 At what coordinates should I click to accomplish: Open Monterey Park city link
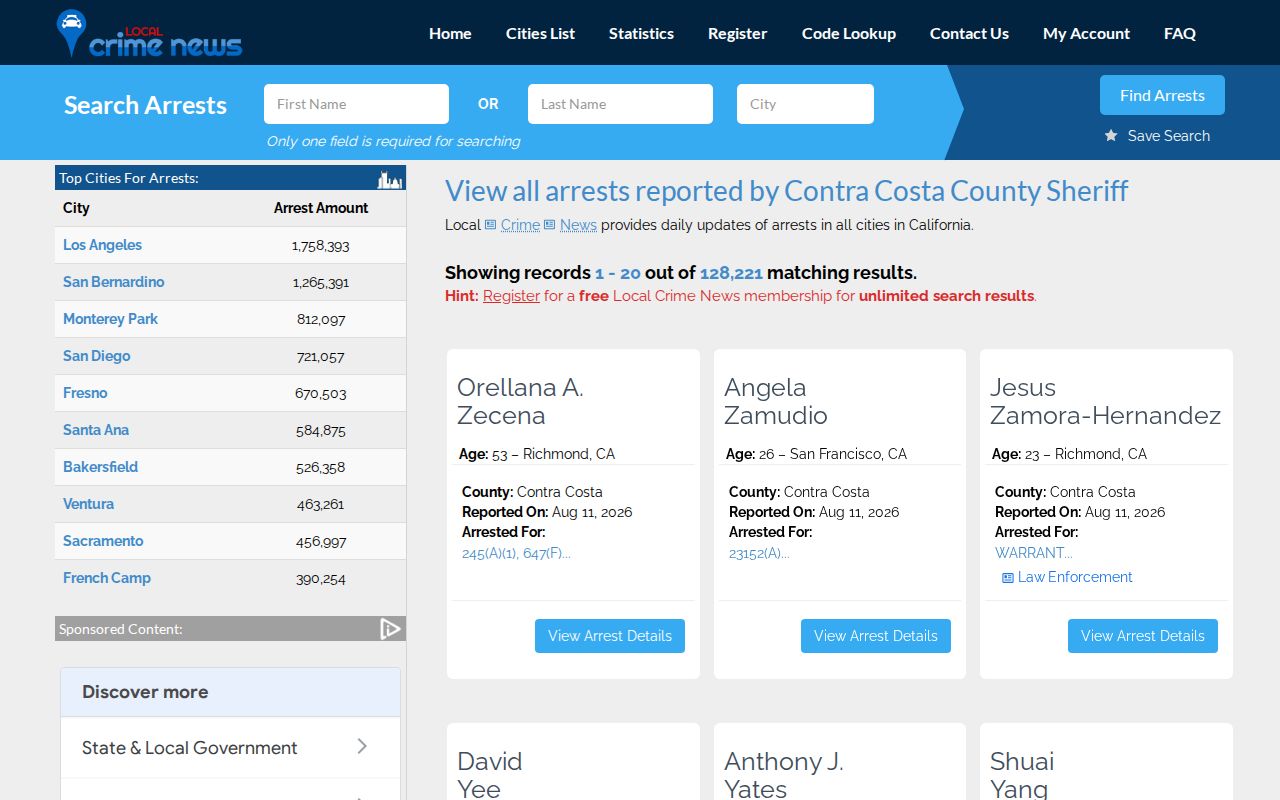110,319
